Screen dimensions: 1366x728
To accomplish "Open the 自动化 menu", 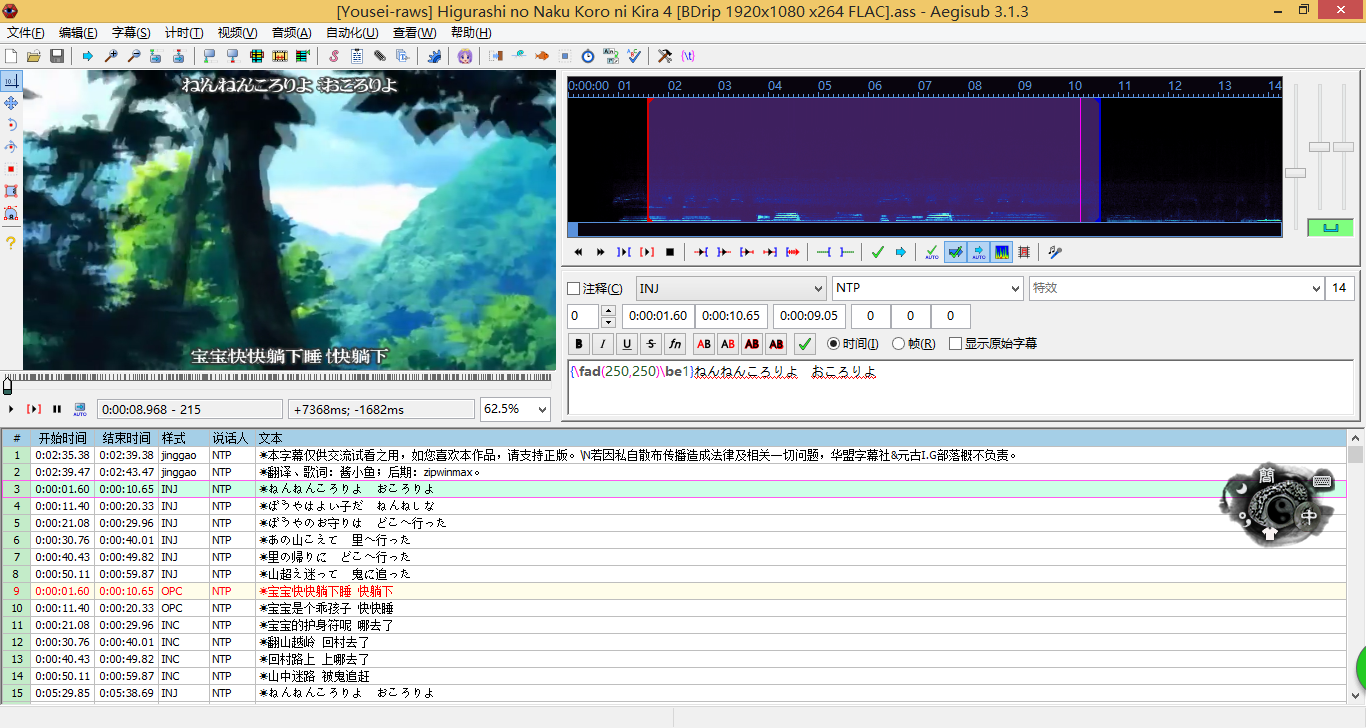I will 352,33.
